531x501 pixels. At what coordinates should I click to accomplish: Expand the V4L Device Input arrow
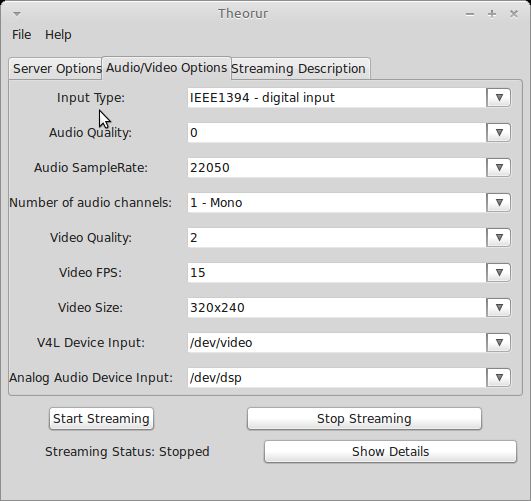498,342
